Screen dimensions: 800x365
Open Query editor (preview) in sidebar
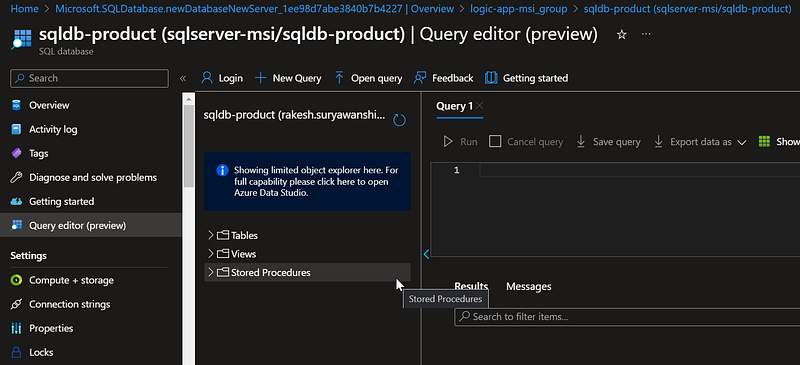(91, 225)
